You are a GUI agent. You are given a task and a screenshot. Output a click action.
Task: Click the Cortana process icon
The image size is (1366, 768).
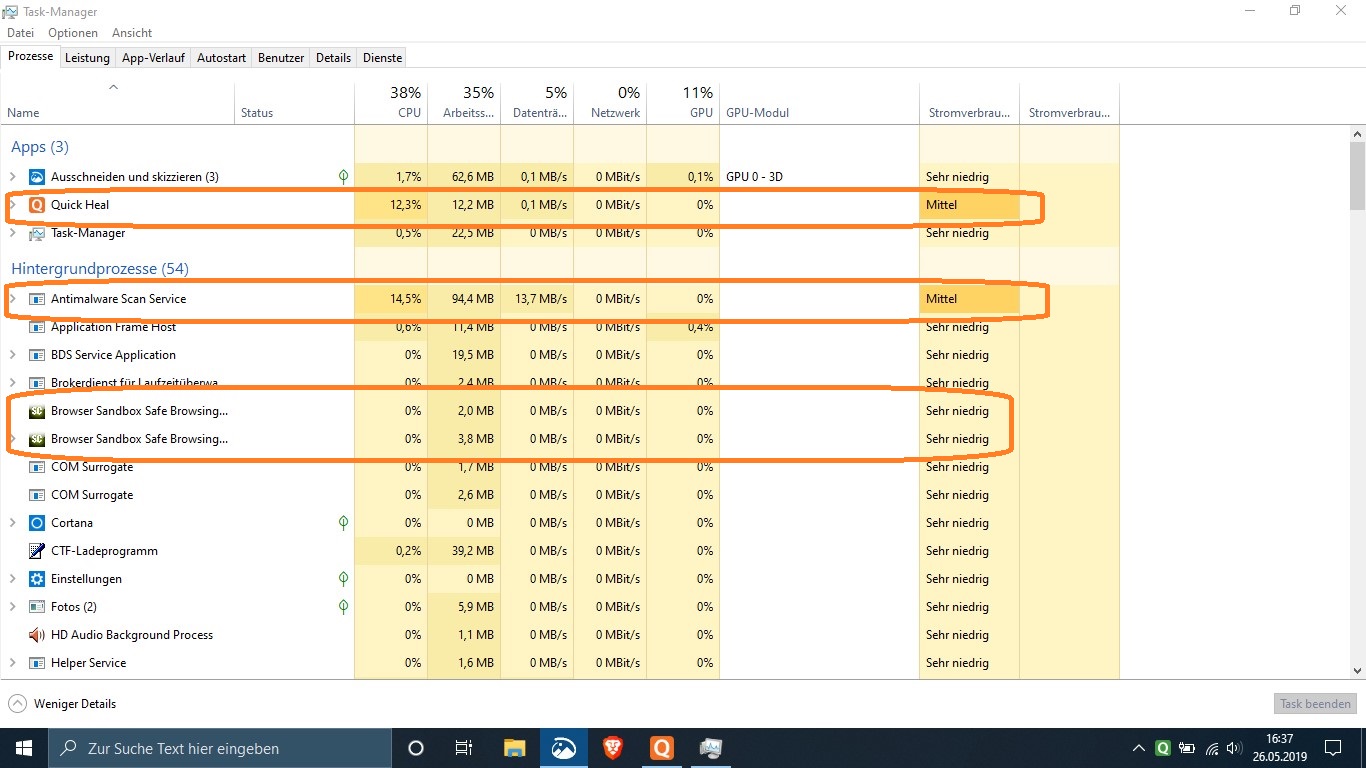pyautogui.click(x=37, y=523)
